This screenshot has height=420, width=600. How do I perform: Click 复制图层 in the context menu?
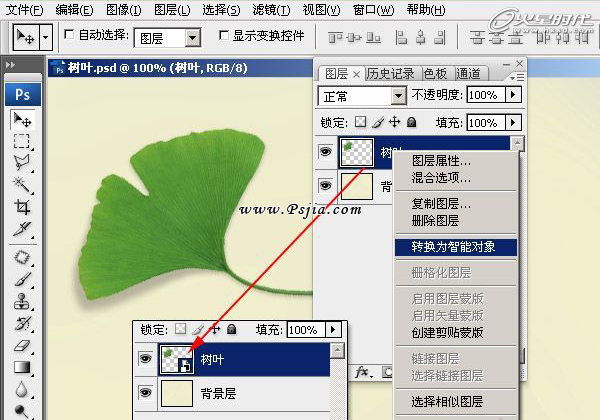441,204
